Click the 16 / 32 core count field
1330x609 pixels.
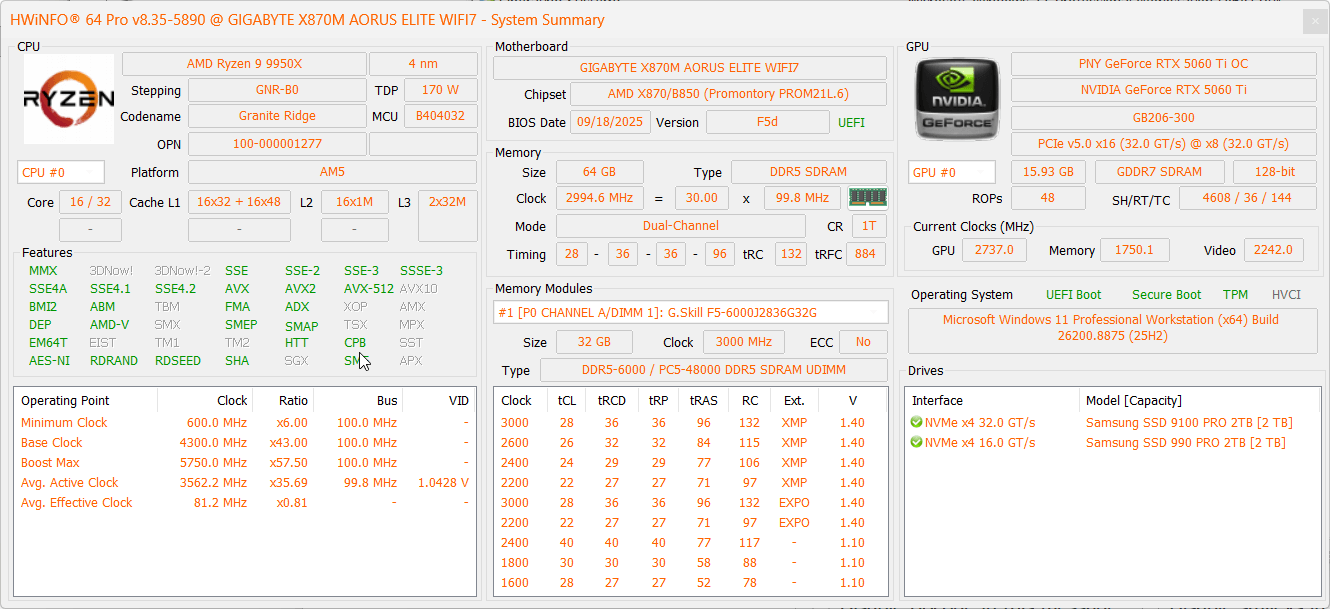click(x=90, y=201)
